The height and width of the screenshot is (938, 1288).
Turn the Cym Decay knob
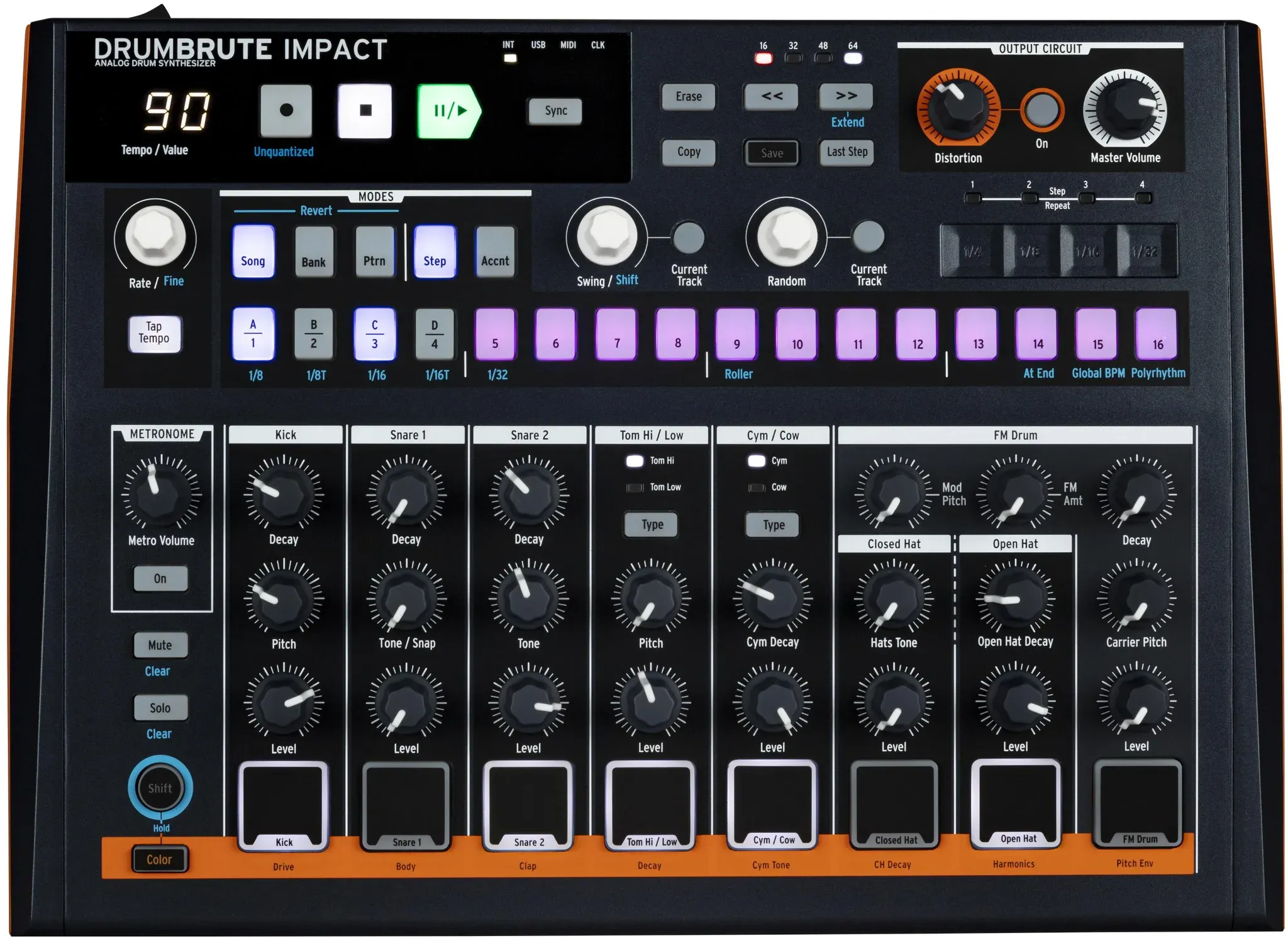tap(772, 598)
